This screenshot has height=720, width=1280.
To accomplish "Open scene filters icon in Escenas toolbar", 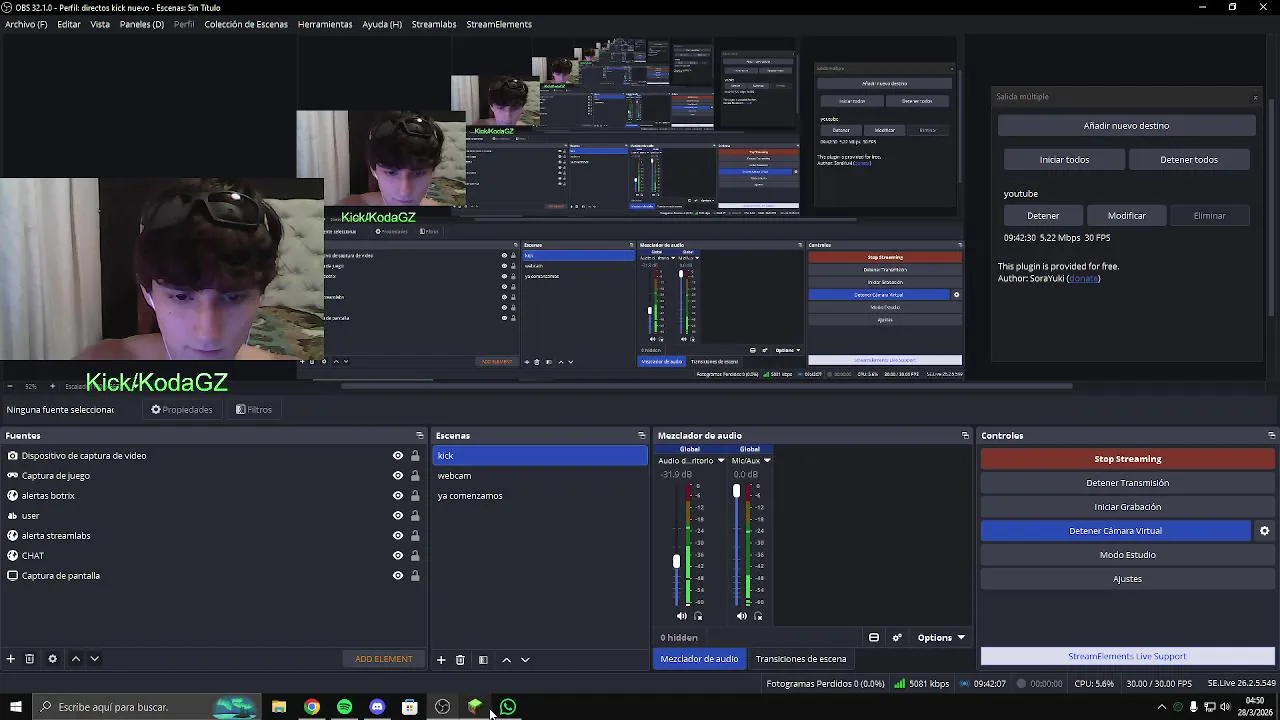I will coord(483,660).
